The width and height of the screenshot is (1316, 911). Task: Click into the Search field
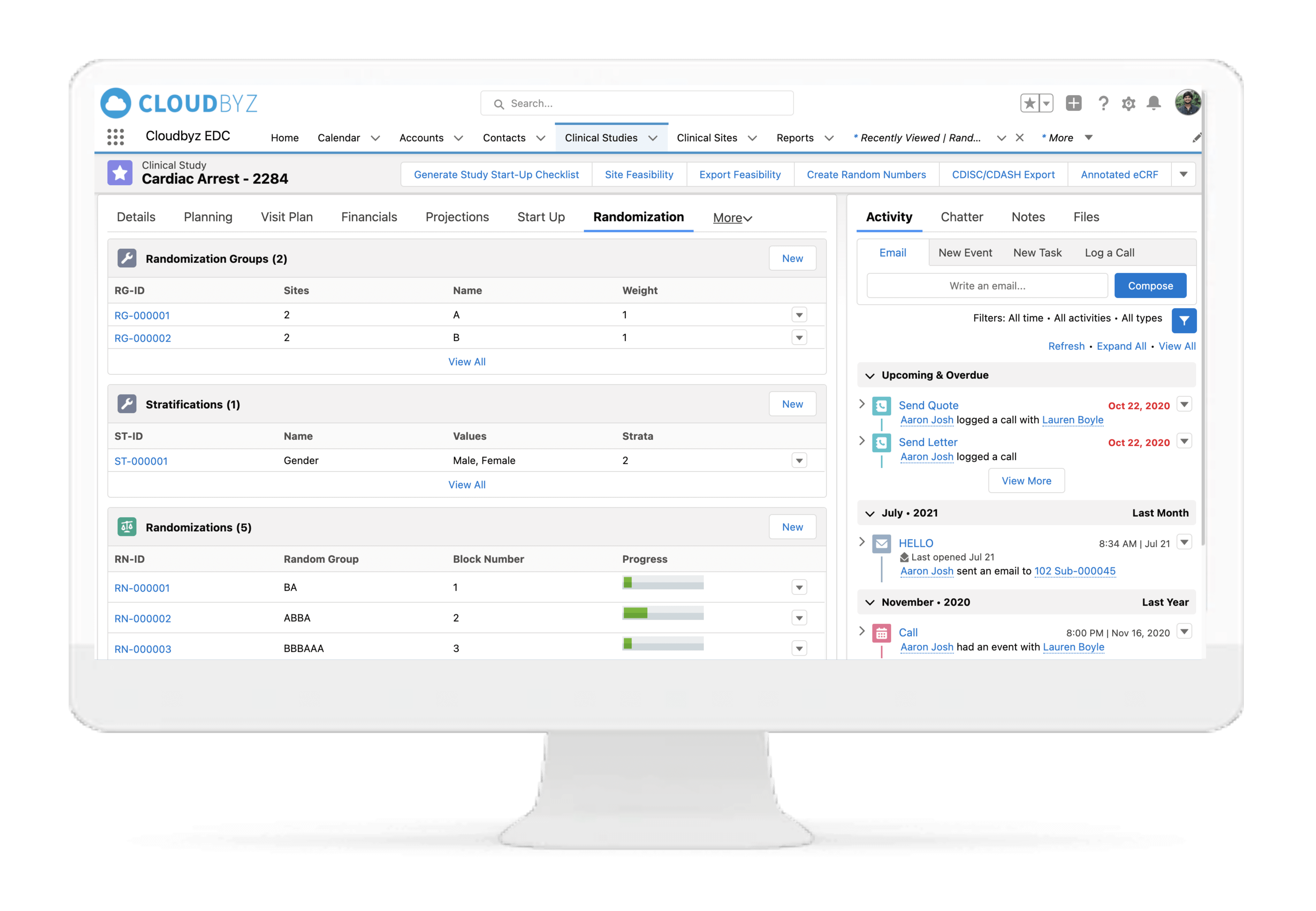pyautogui.click(x=636, y=103)
